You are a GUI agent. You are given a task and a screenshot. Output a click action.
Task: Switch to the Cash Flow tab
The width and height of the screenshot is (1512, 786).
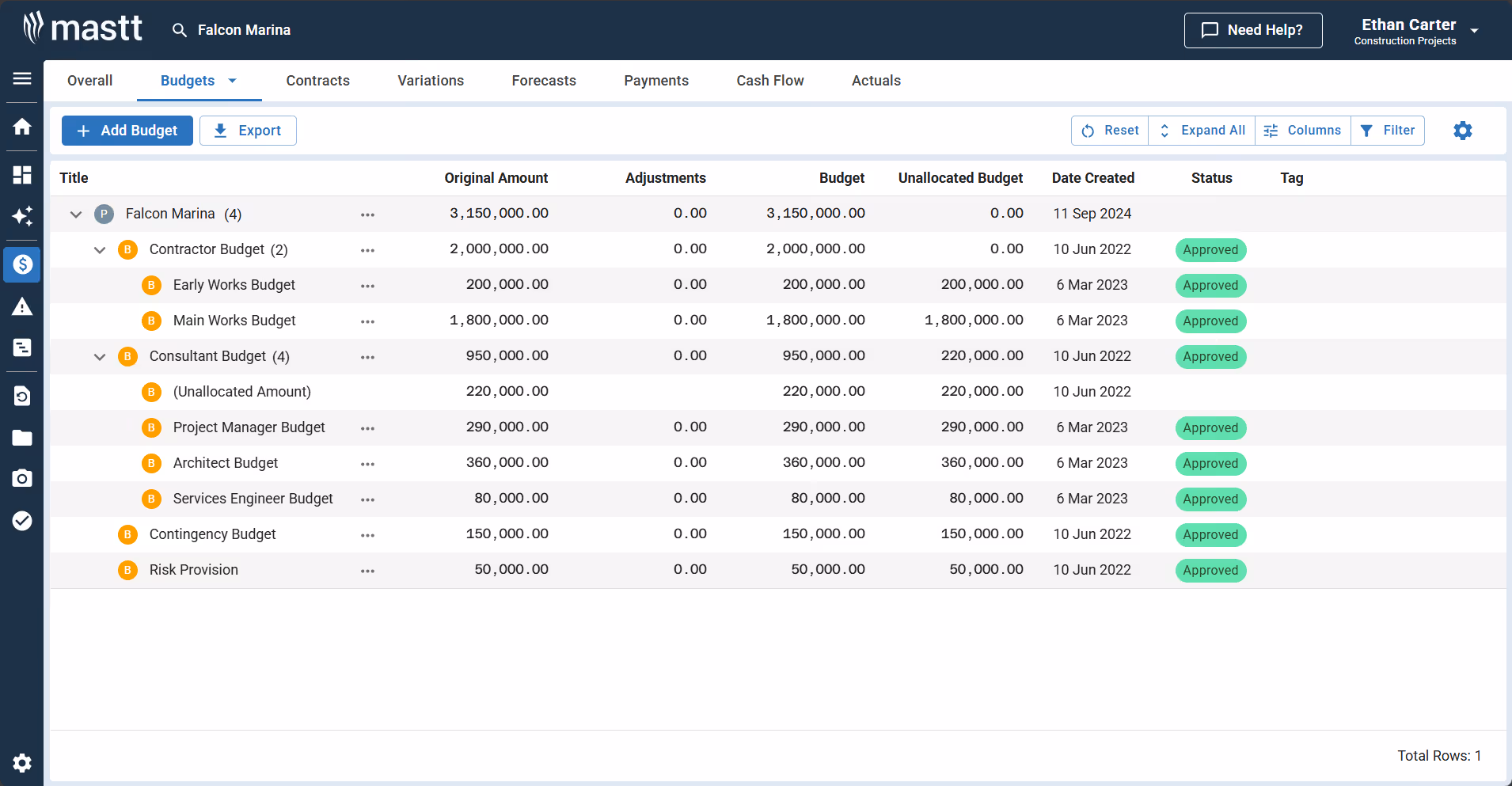(x=769, y=80)
